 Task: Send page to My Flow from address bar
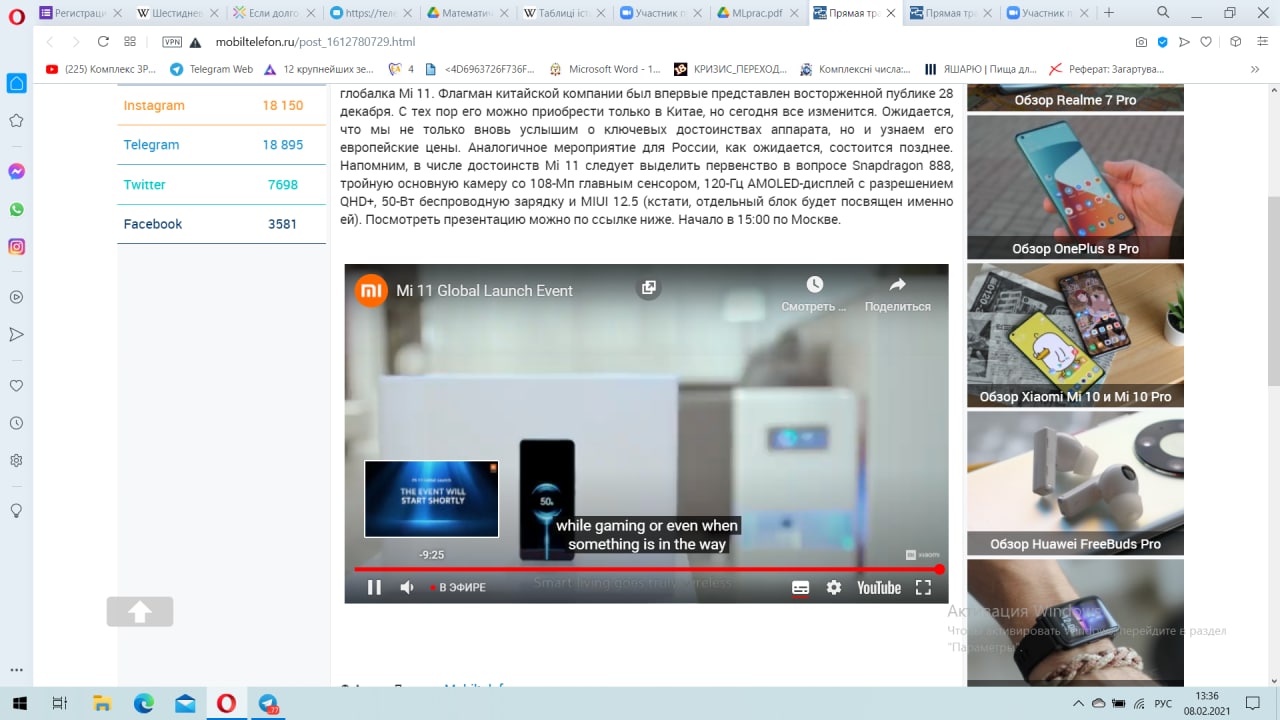[x=1184, y=42]
